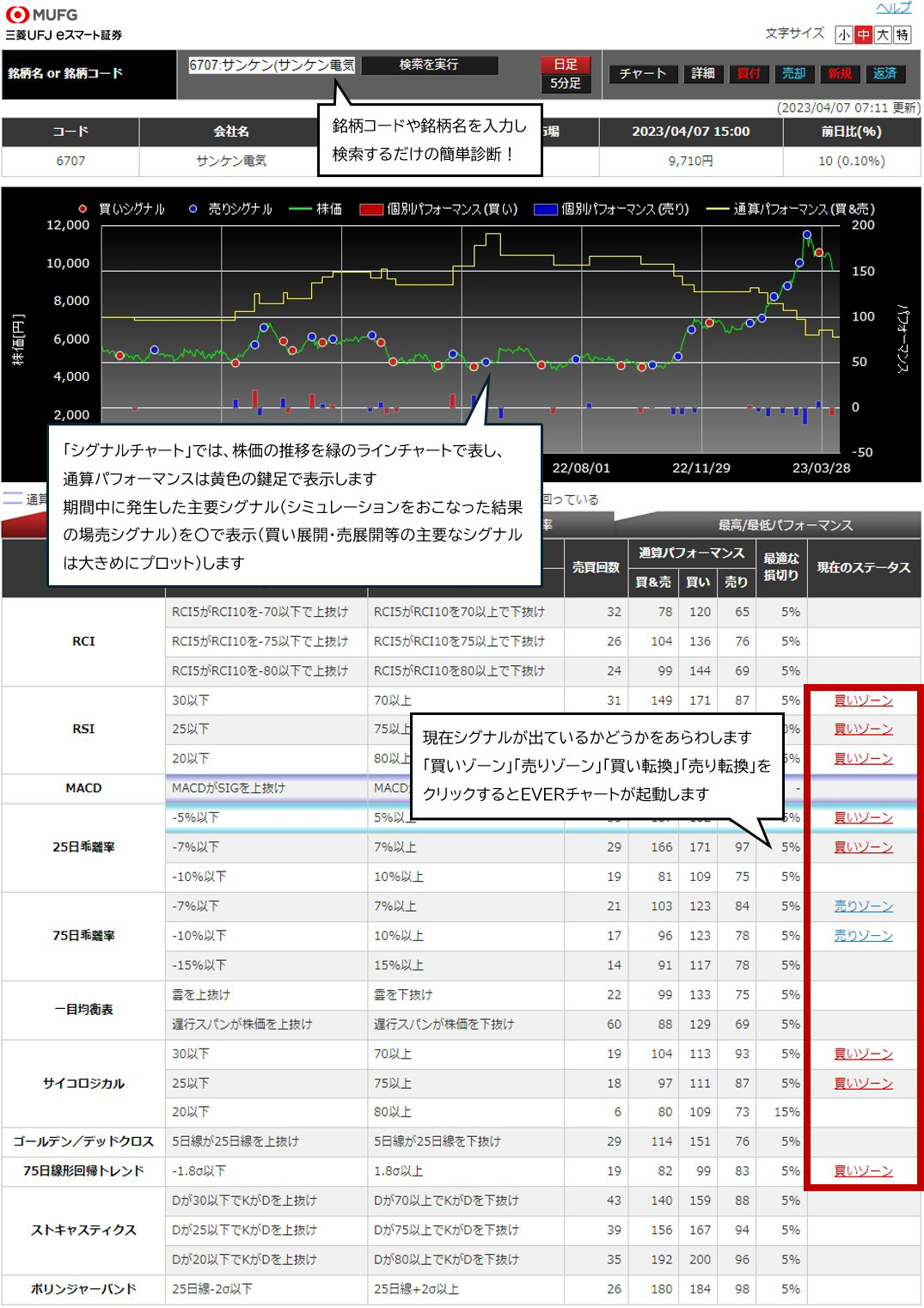Click the MACD row label
The width and height of the screenshot is (924, 1308).
83,788
